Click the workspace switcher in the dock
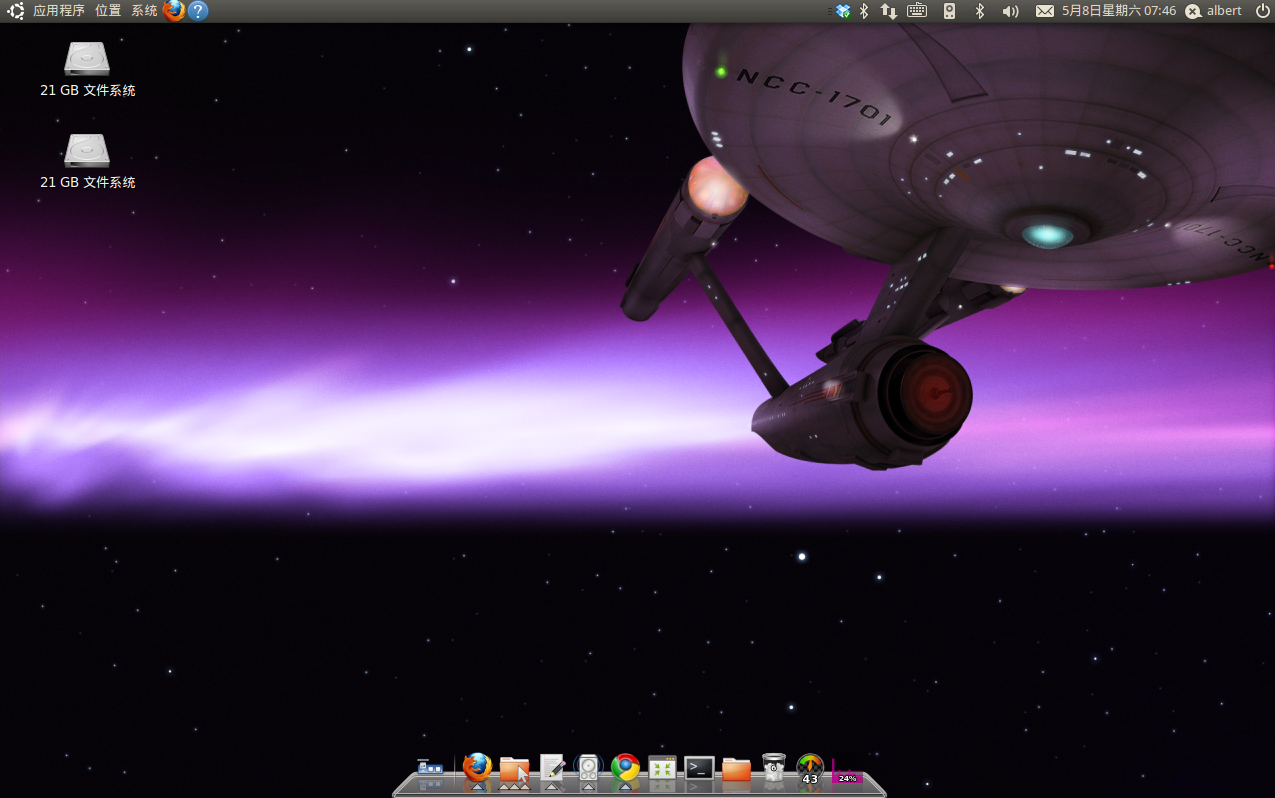Viewport: 1275px width, 798px height. tap(431, 768)
